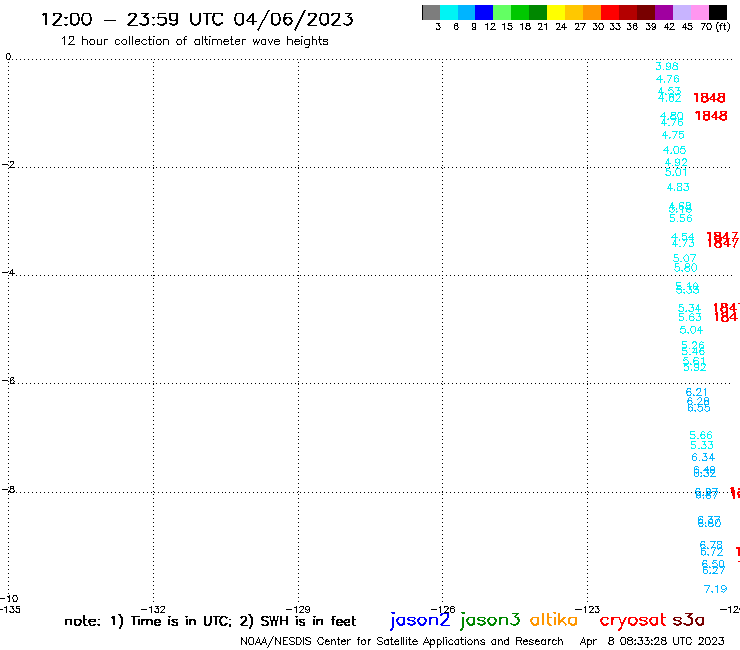Viewport: 740px width, 650px height.
Task: Click the wave height value '6.72'
Action: [712, 552]
